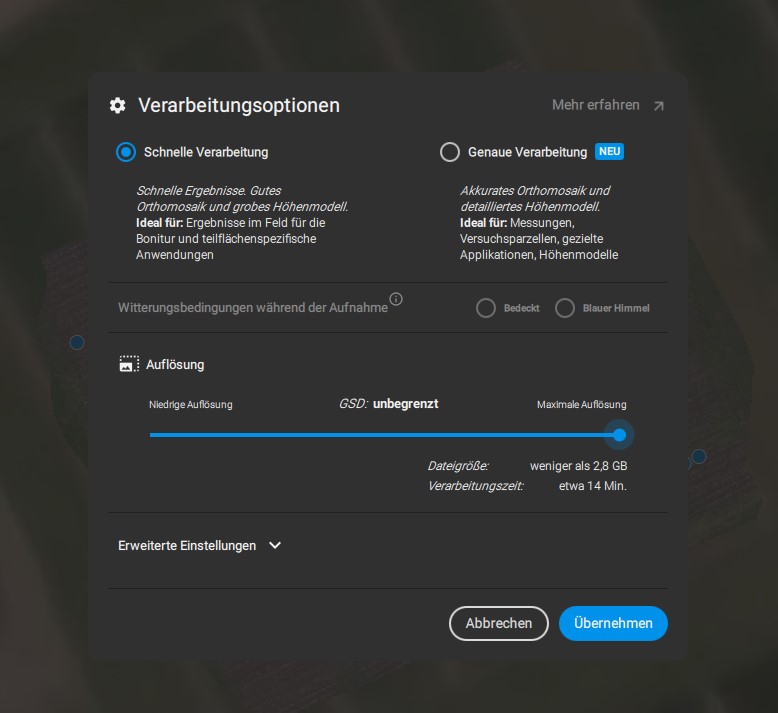778x713 pixels.
Task: Click the info icon after Witterungsbedingungen label
Action: 396,299
